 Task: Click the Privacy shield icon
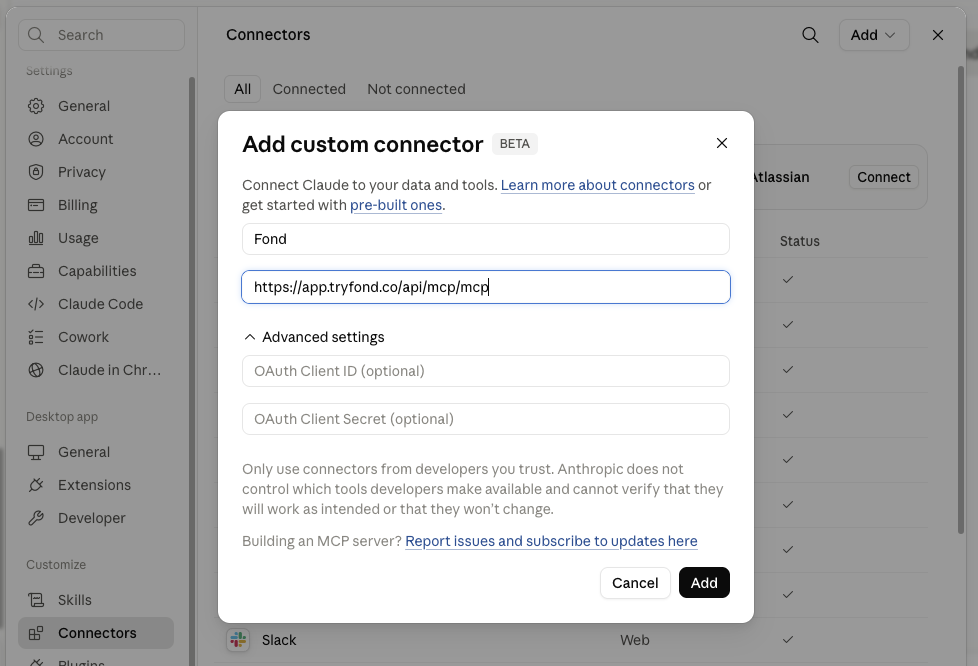(x=36, y=172)
